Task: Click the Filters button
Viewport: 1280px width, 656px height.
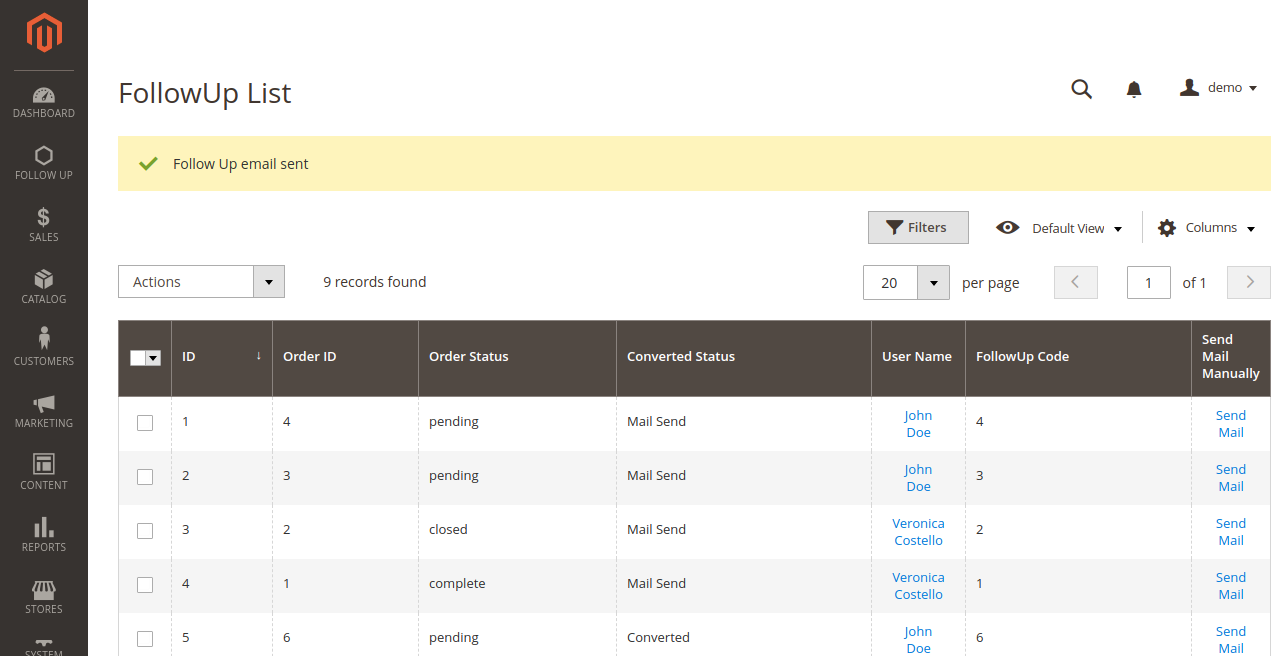Action: click(917, 227)
